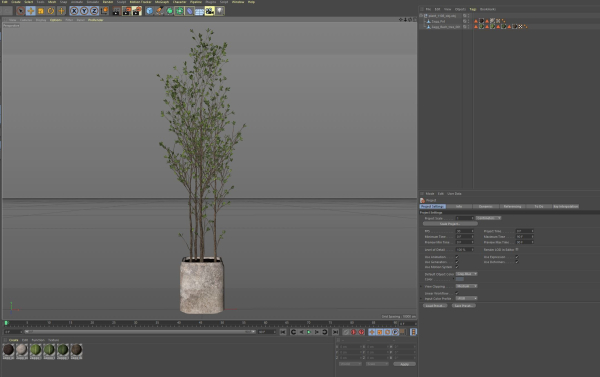
Task: Click the coordinate system icon after Z
Action: click(104, 11)
